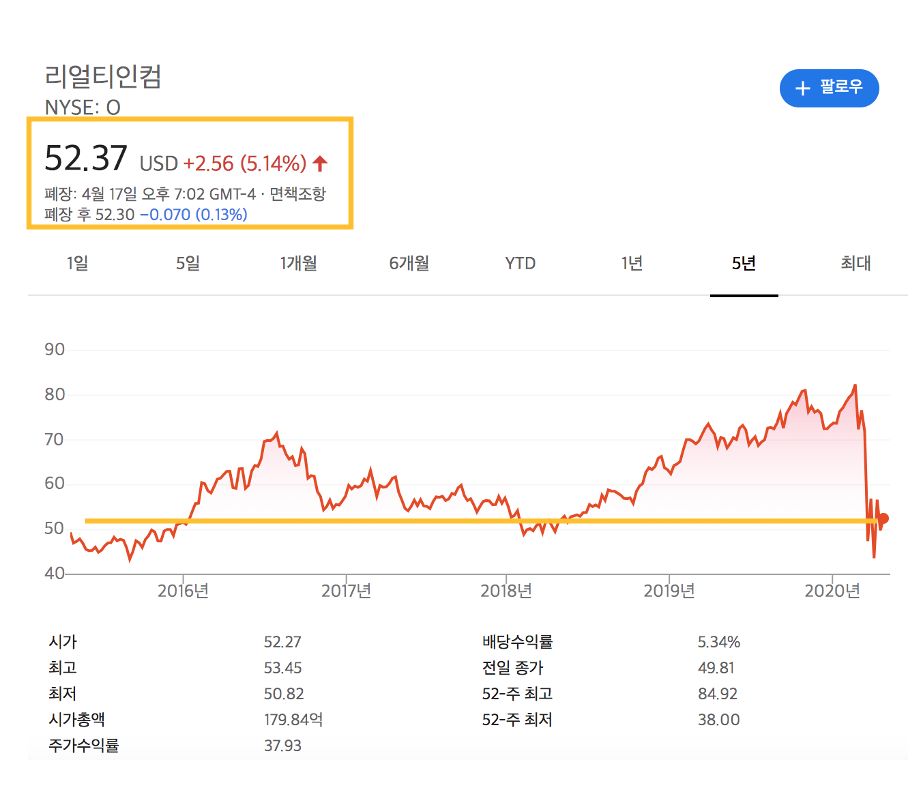
Task: Click the 팔로우 follow button
Action: tap(829, 88)
